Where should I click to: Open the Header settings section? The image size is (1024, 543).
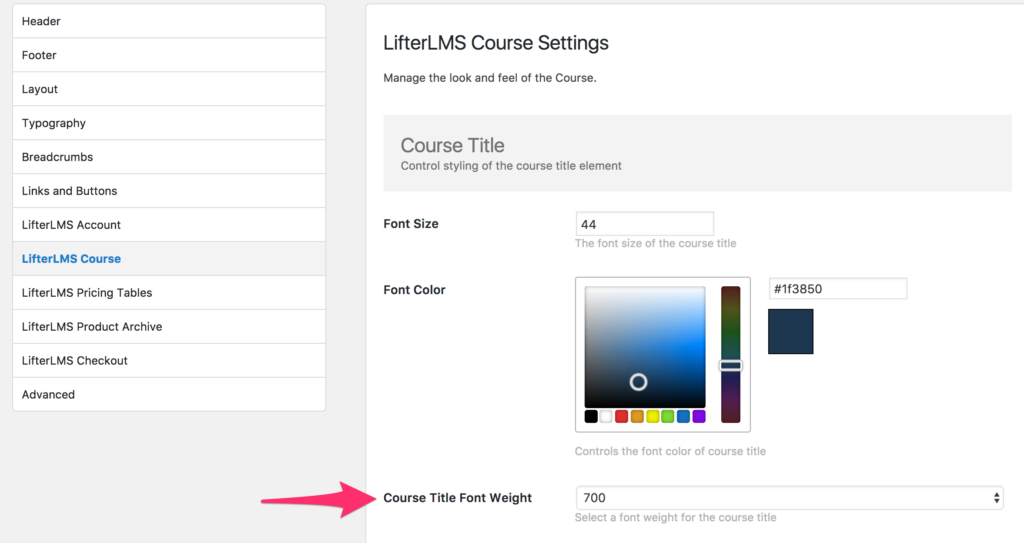click(x=169, y=21)
